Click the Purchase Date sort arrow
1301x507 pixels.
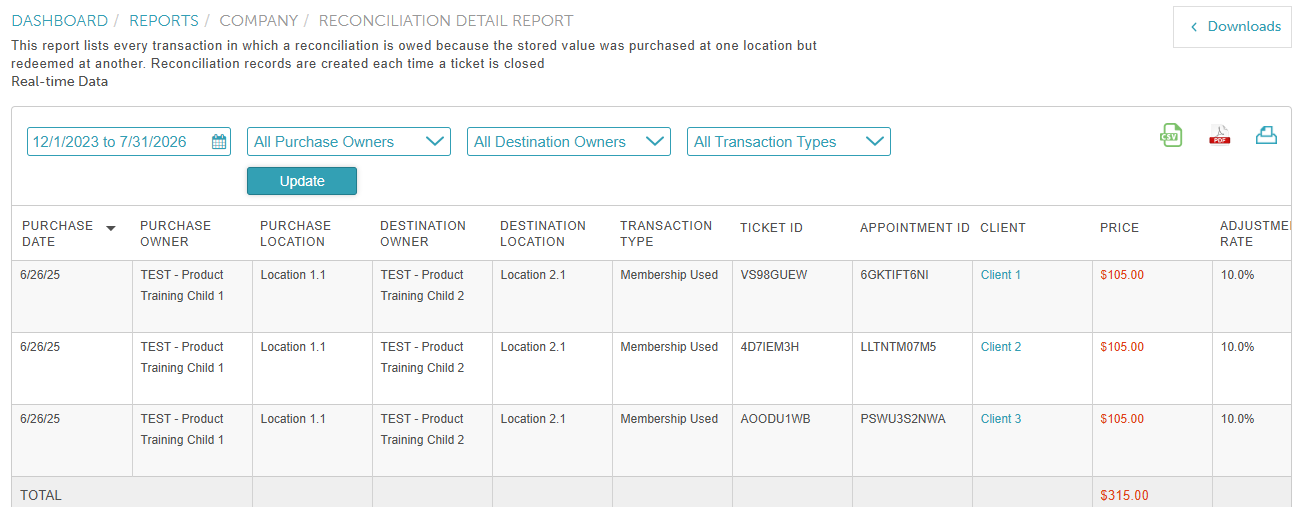(111, 228)
